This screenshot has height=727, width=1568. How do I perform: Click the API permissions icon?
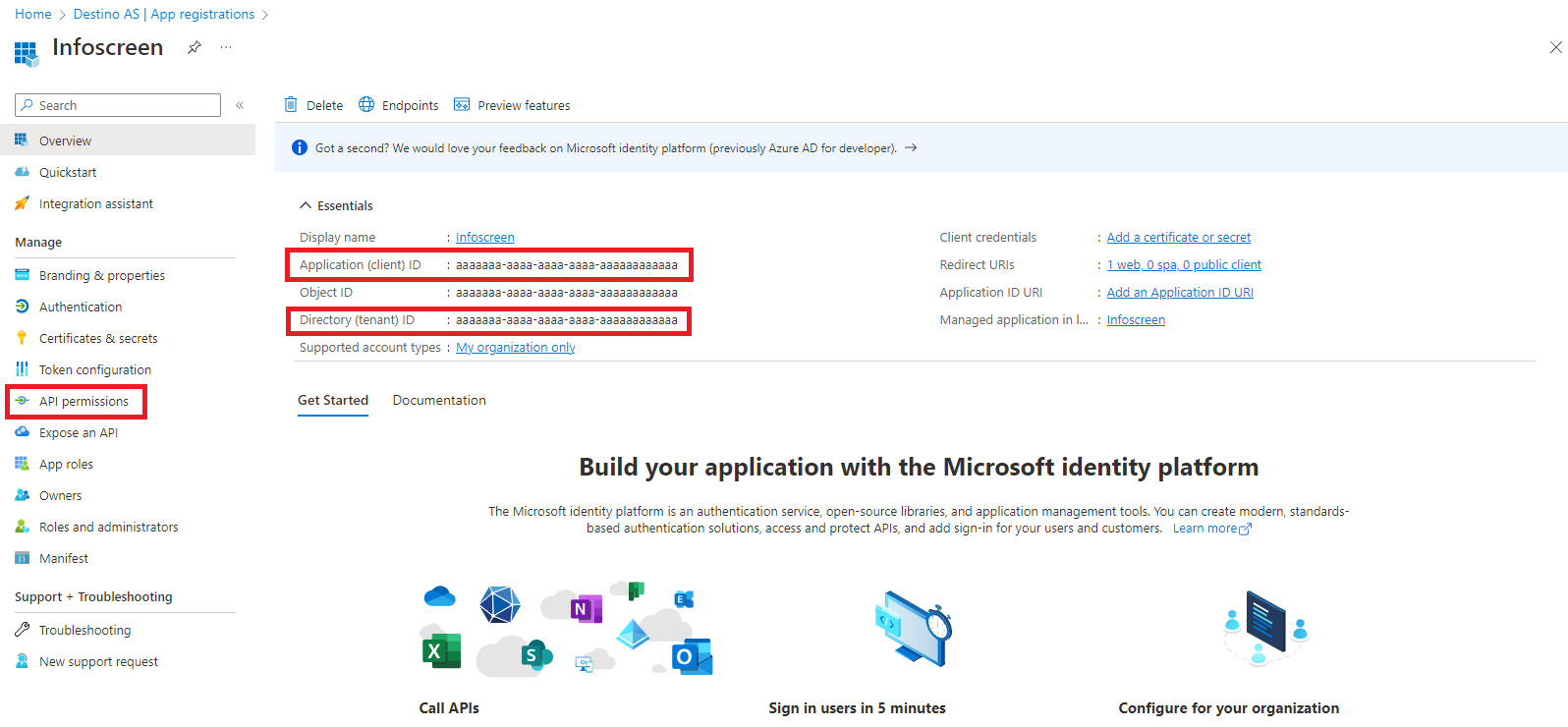(x=22, y=401)
